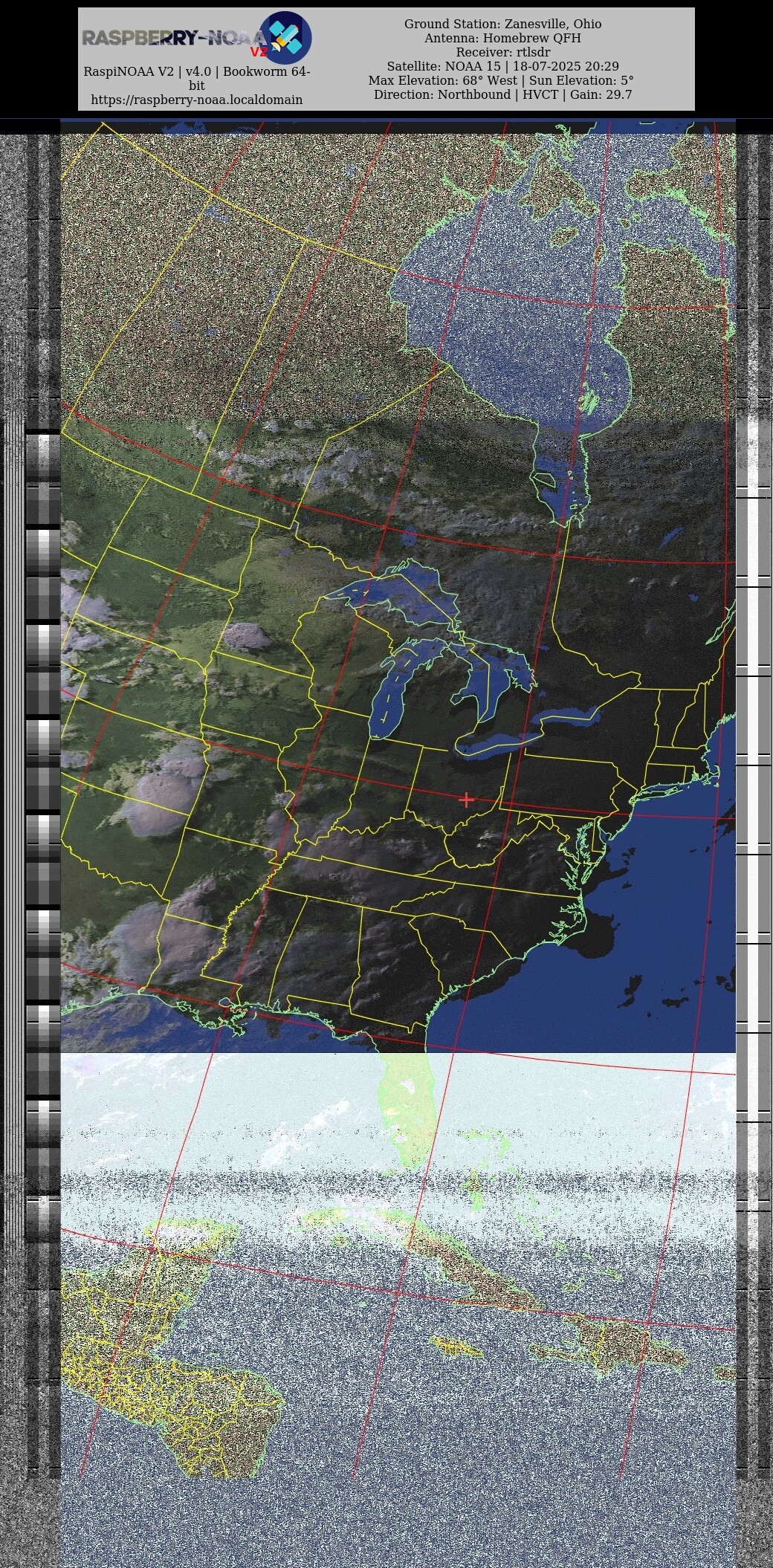Viewport: 773px width, 1568px height.
Task: Click the Satellite NOAA 15 date line
Action: (502, 66)
